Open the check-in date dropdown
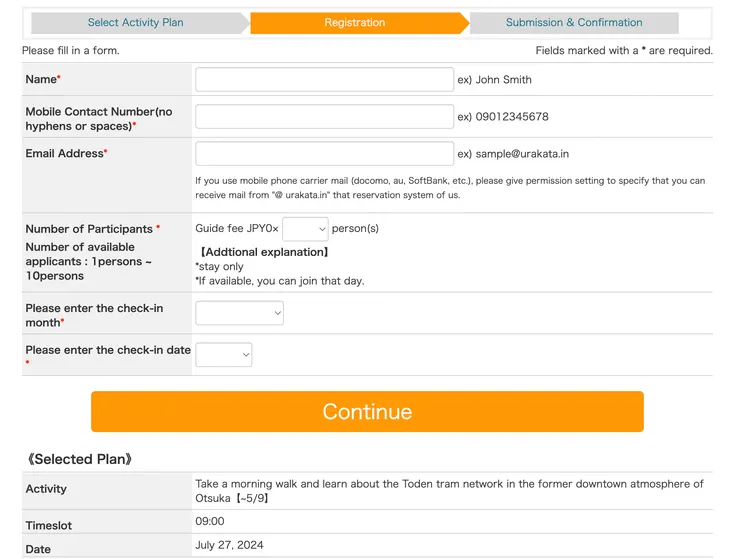 223,354
